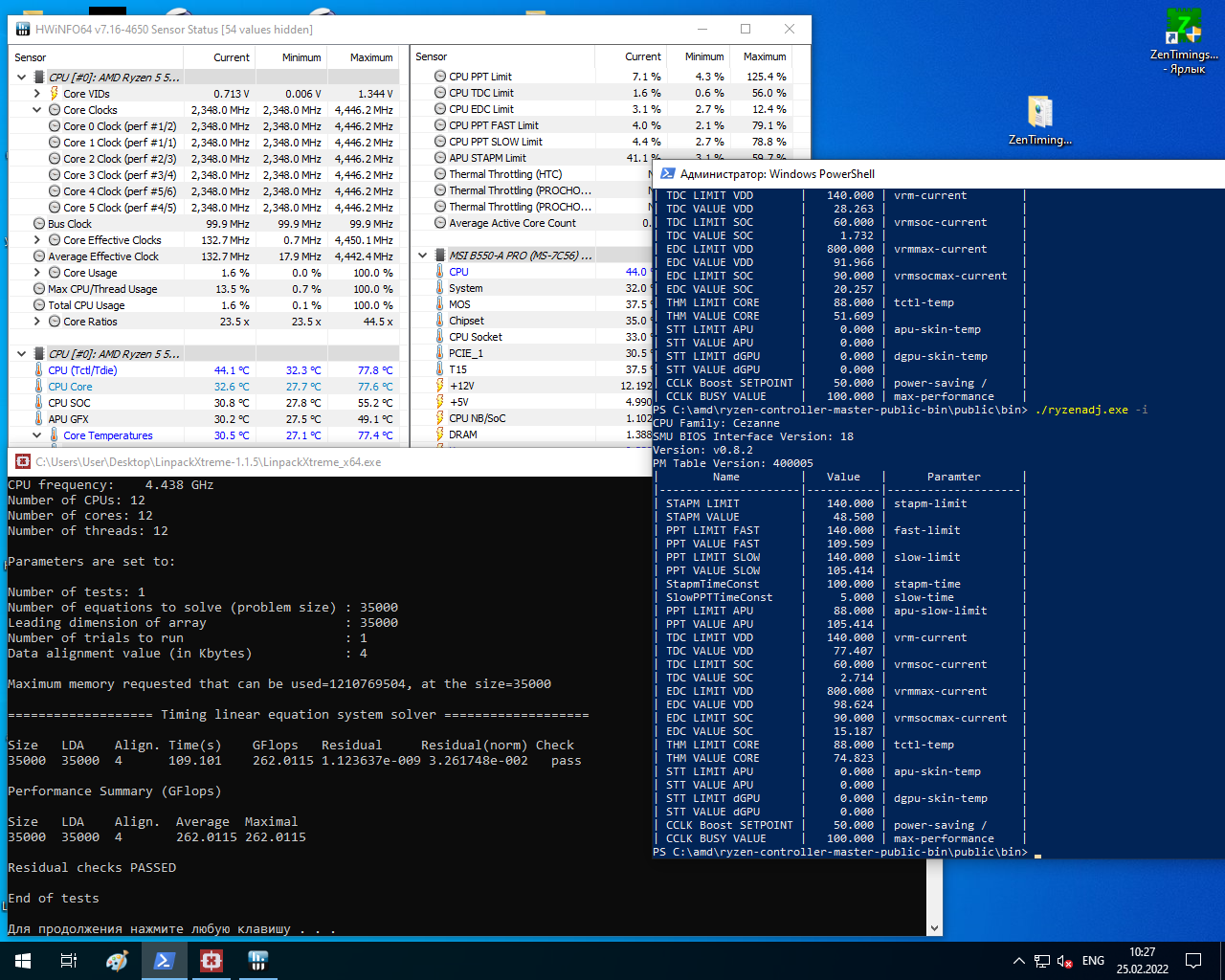The image size is (1225, 980).
Task: Select the System temperature row
Action: tap(532, 288)
